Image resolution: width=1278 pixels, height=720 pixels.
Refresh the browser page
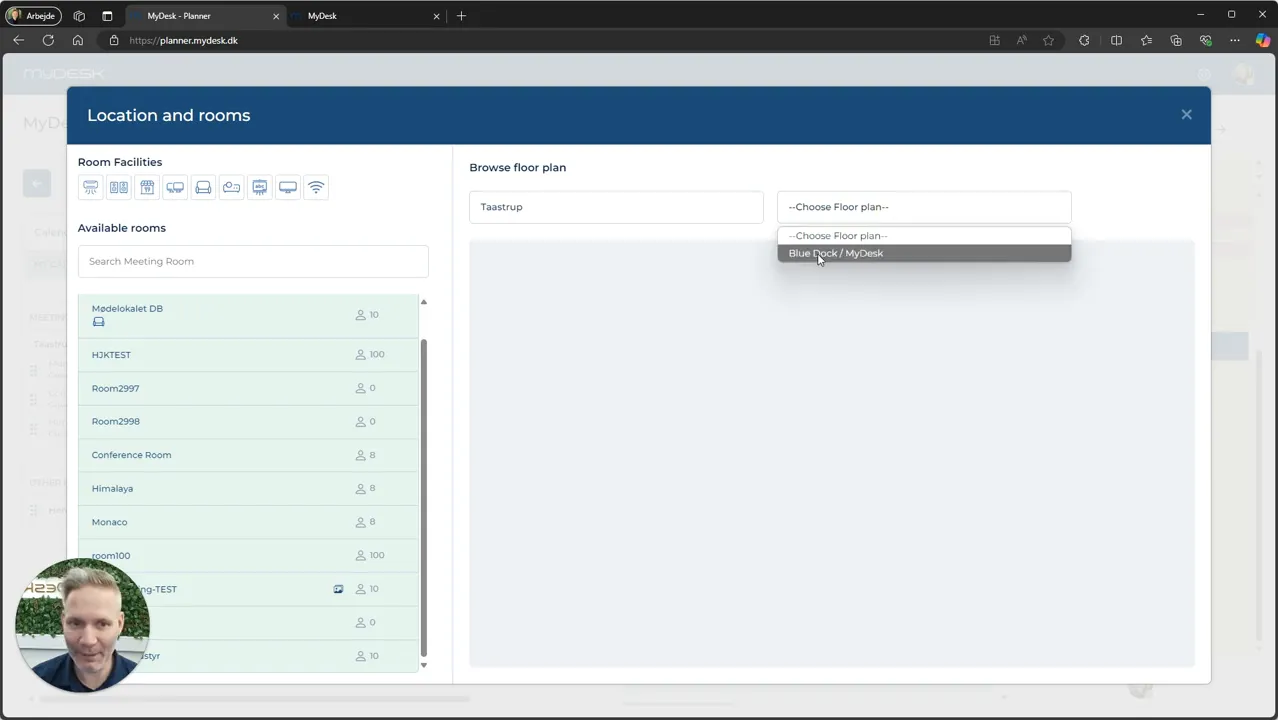48,40
